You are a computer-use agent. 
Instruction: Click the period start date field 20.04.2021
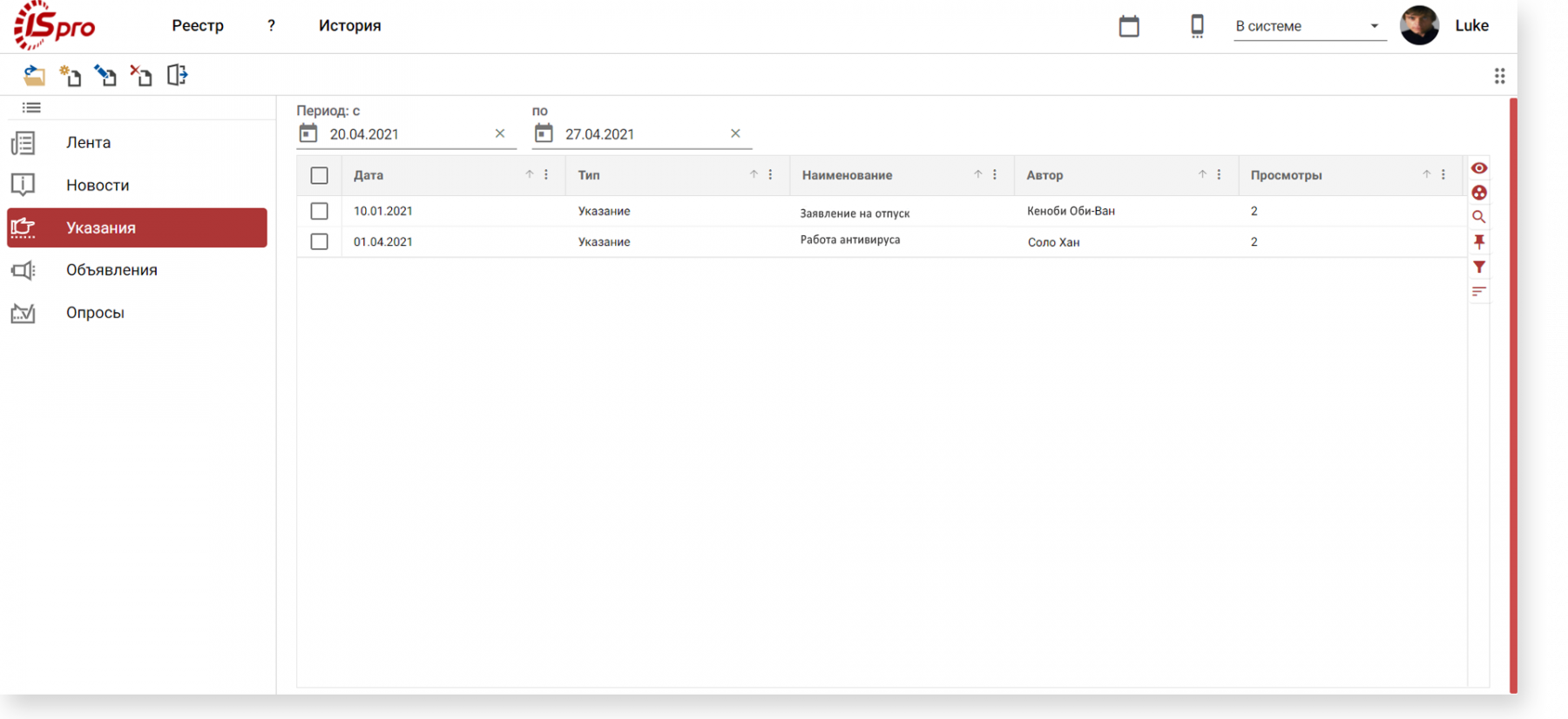tap(405, 134)
